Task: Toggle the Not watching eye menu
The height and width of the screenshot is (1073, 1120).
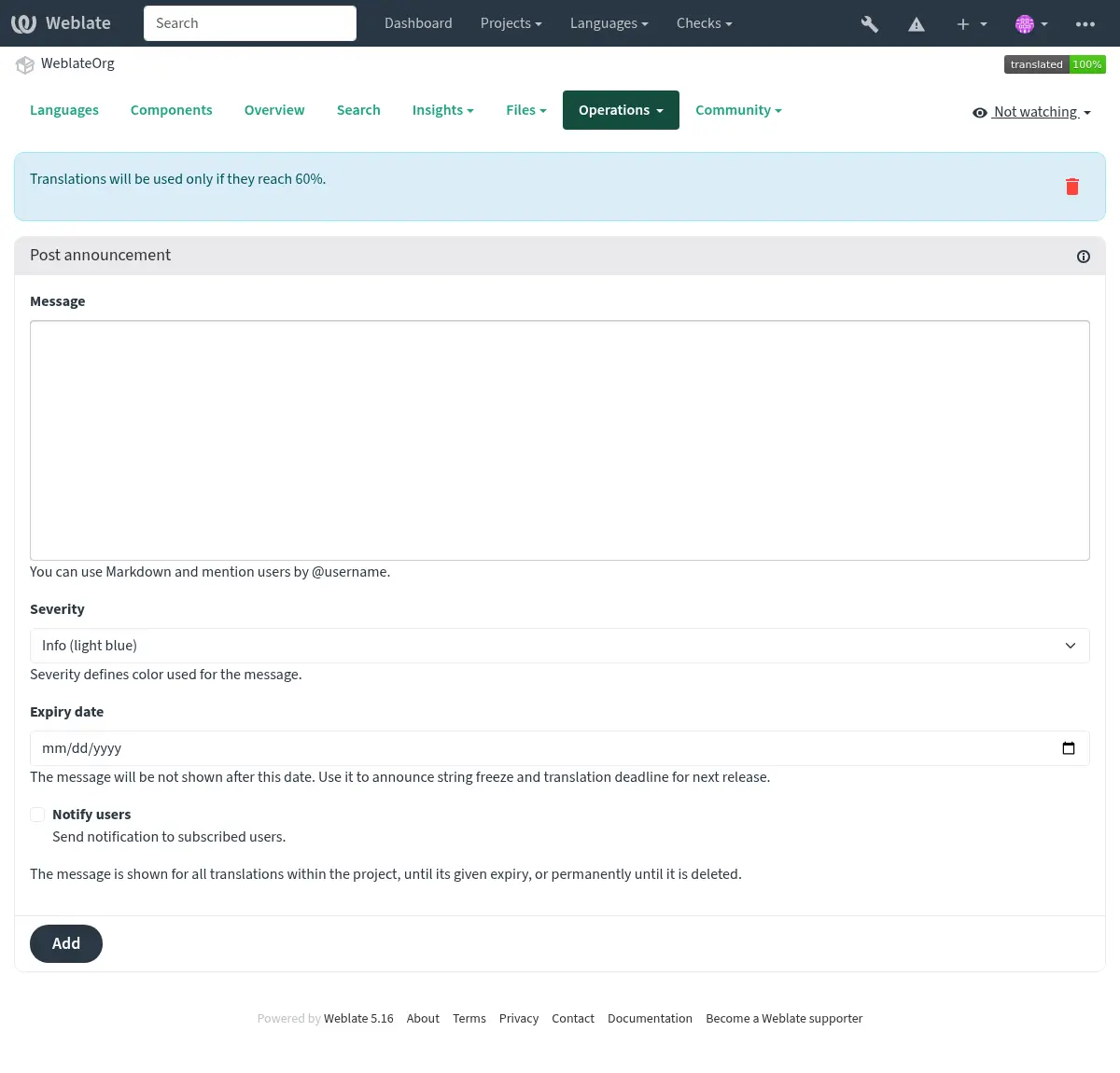Action: pos(1031,112)
